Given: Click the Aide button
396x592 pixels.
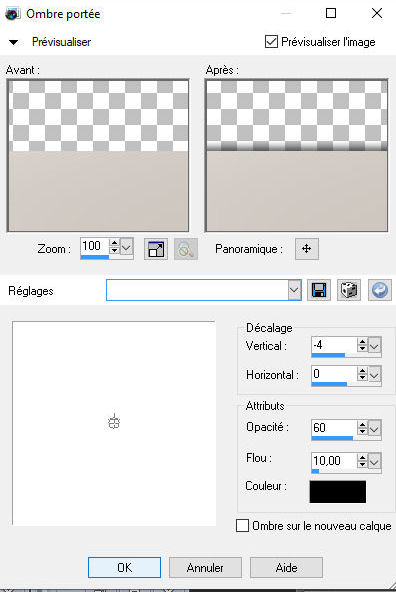Looking at the screenshot, I should (287, 567).
